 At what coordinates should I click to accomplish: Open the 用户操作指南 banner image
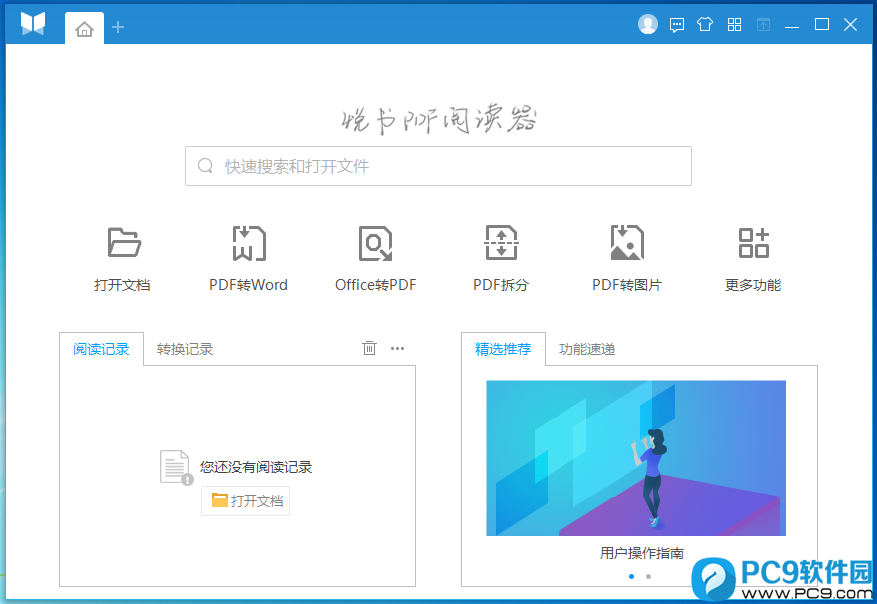click(x=636, y=458)
